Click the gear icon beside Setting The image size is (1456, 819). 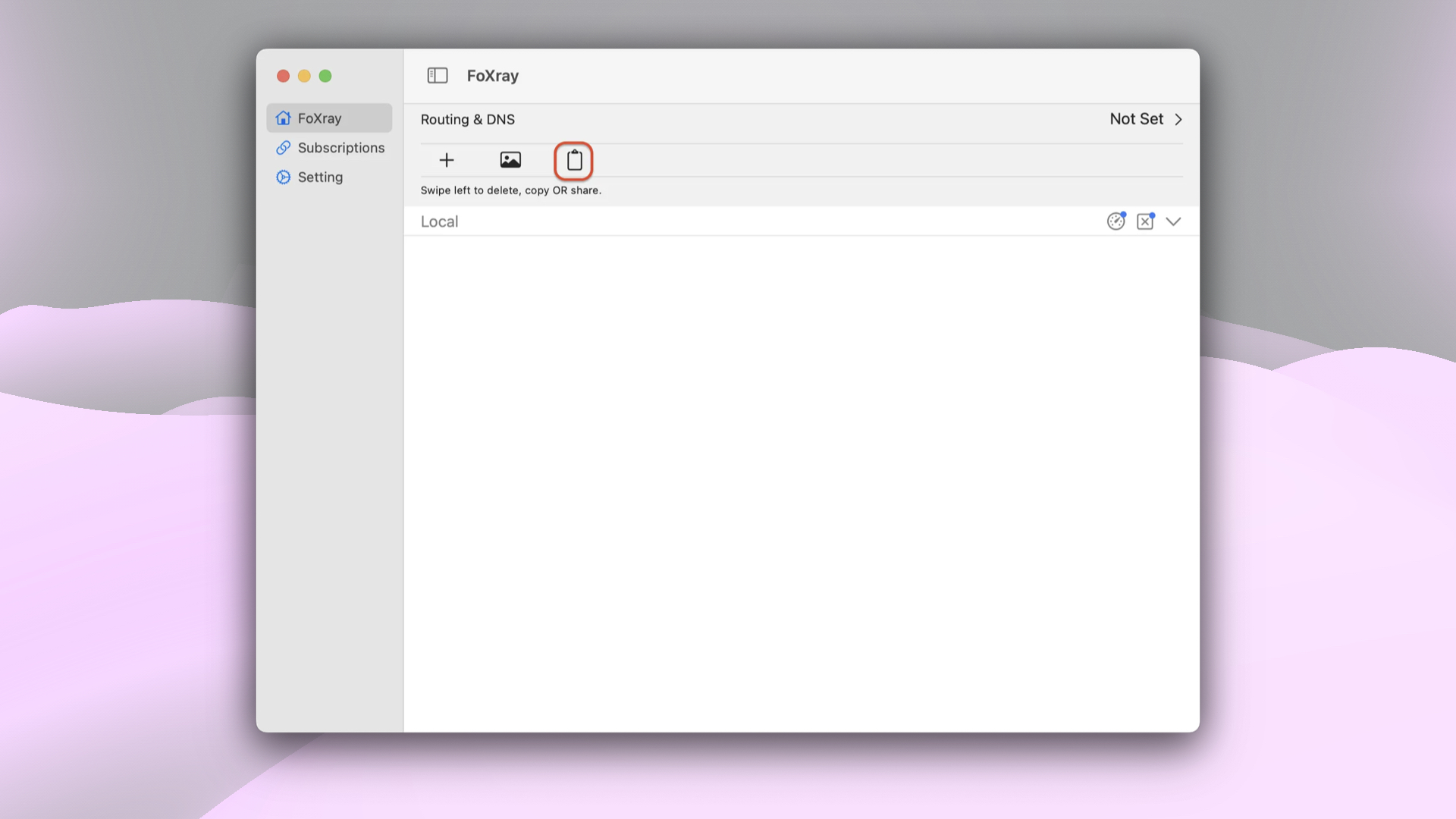pos(283,177)
